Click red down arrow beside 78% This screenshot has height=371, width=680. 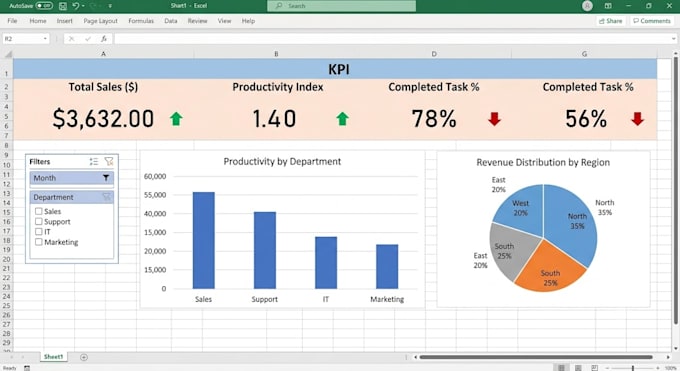494,118
